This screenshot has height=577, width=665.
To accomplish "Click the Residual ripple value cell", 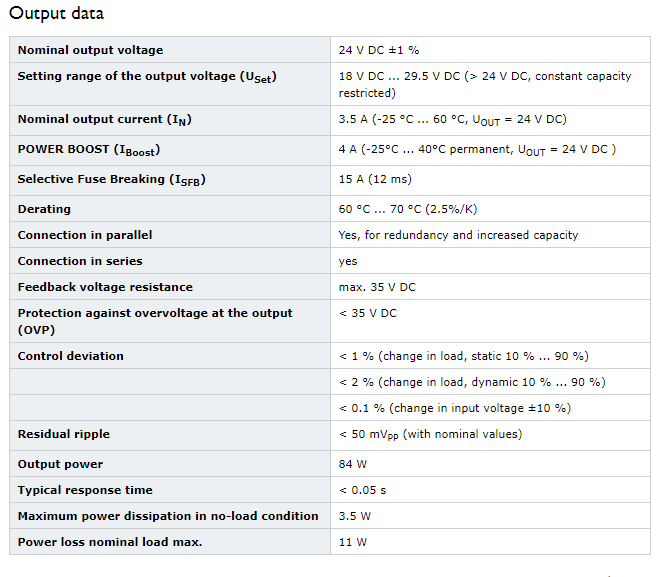I will coord(490,435).
